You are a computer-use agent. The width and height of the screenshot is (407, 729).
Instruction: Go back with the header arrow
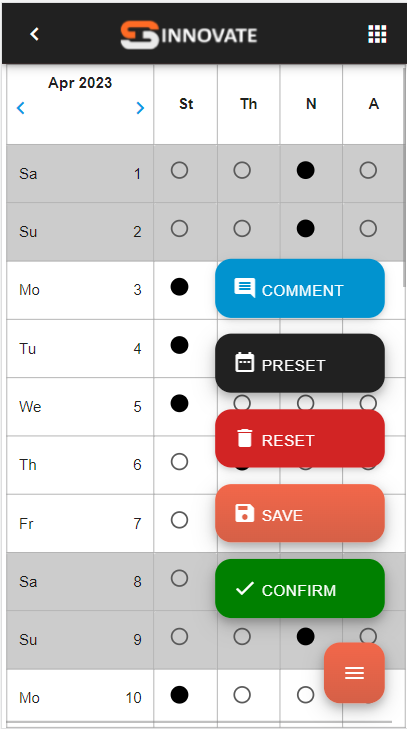34,33
